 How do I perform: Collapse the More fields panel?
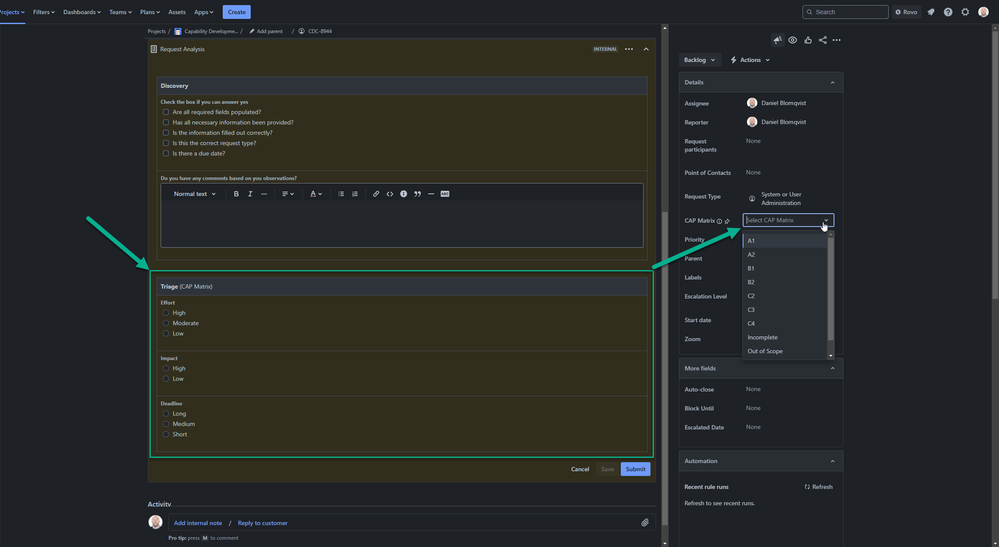(832, 368)
